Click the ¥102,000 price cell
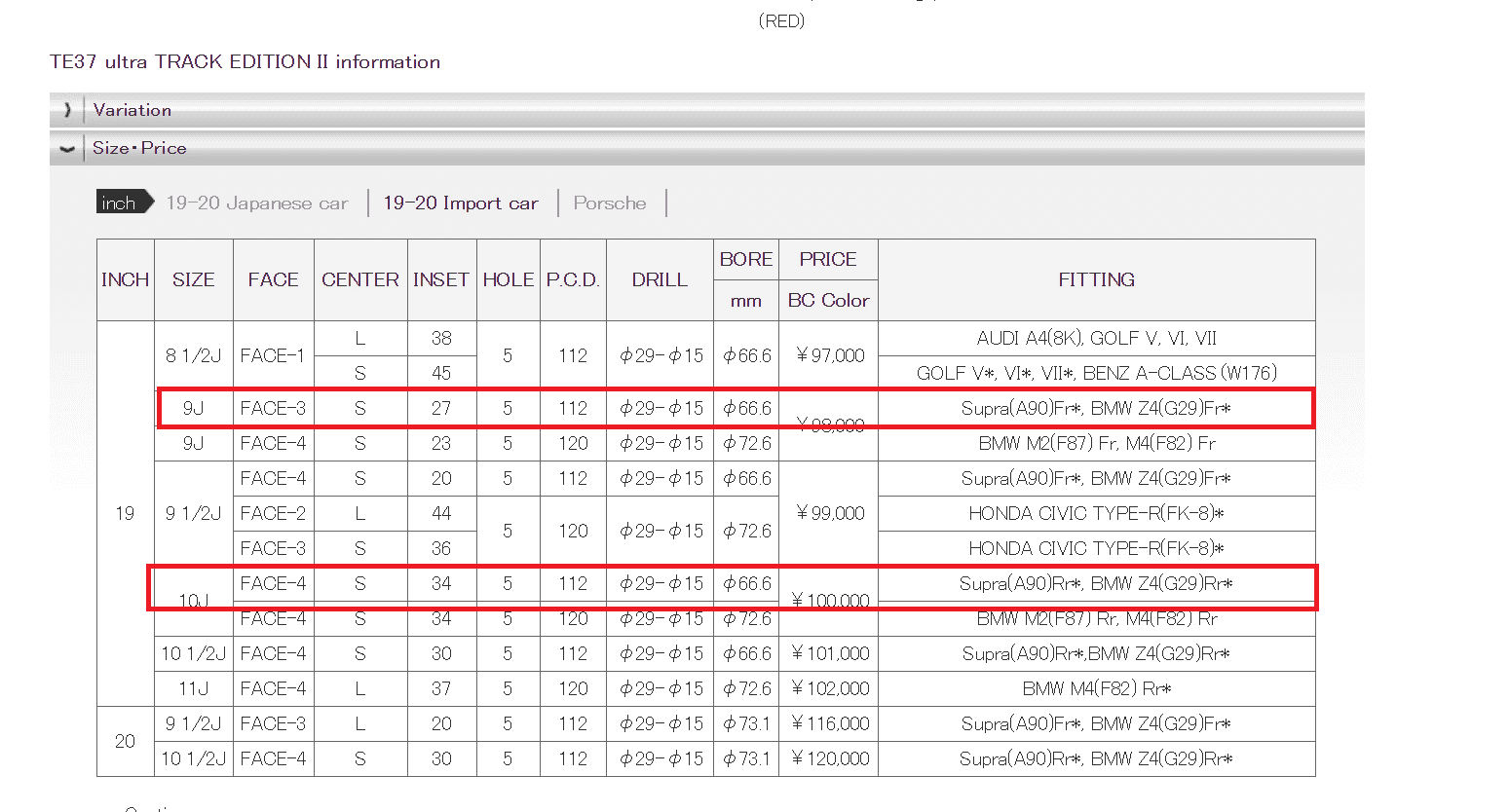The image size is (1510, 812). coord(828,688)
